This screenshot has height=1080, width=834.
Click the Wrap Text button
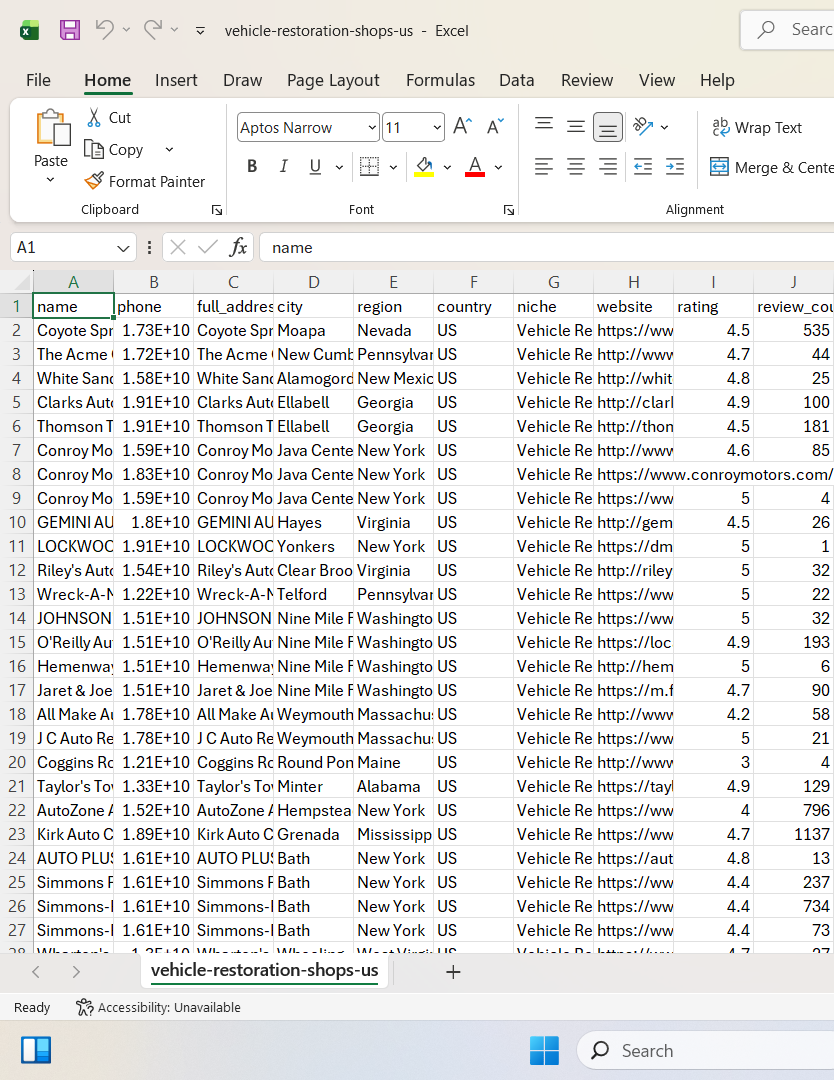(x=757, y=127)
